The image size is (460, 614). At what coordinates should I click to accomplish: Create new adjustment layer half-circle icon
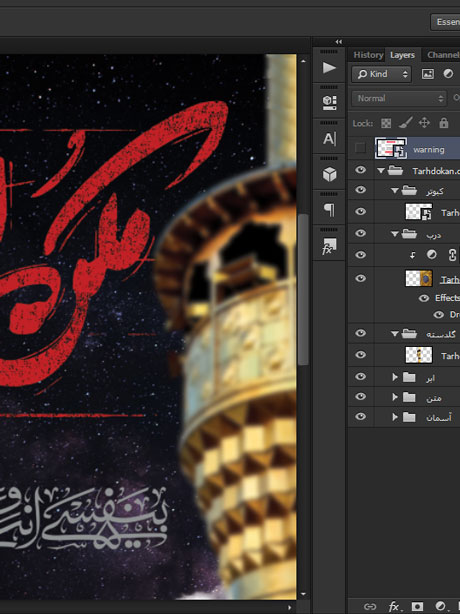click(x=440, y=607)
